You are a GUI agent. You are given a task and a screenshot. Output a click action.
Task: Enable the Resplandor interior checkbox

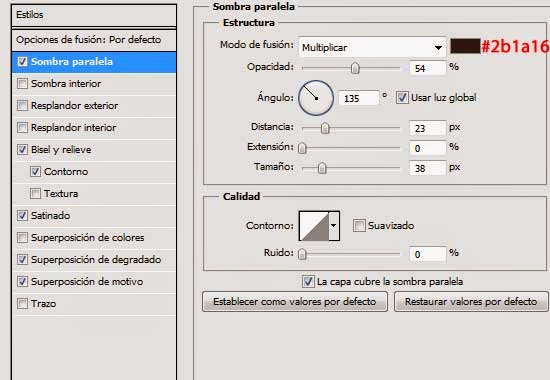coord(22,128)
